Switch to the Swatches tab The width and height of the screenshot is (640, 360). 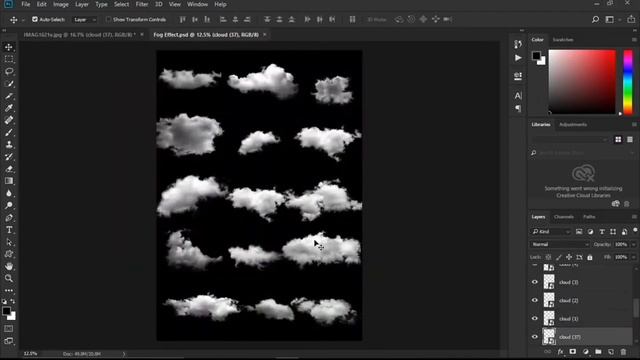563,40
